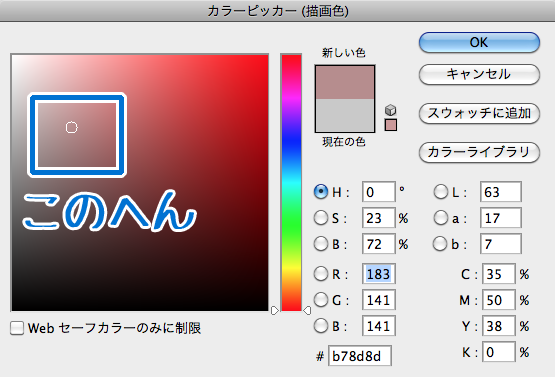
Task: Open カラーライブラリ button
Action: (479, 152)
